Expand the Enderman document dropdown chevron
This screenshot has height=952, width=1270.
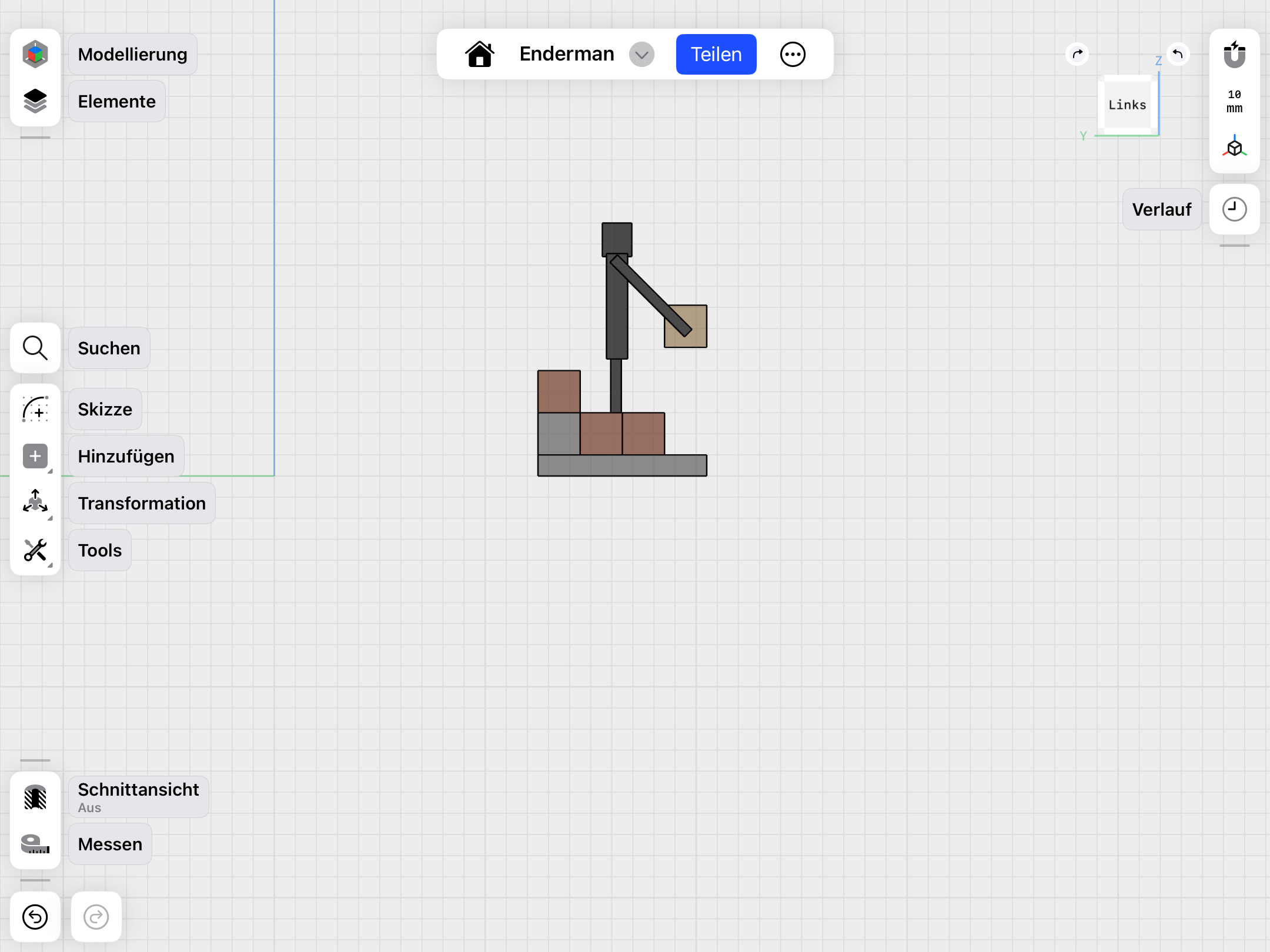click(642, 55)
